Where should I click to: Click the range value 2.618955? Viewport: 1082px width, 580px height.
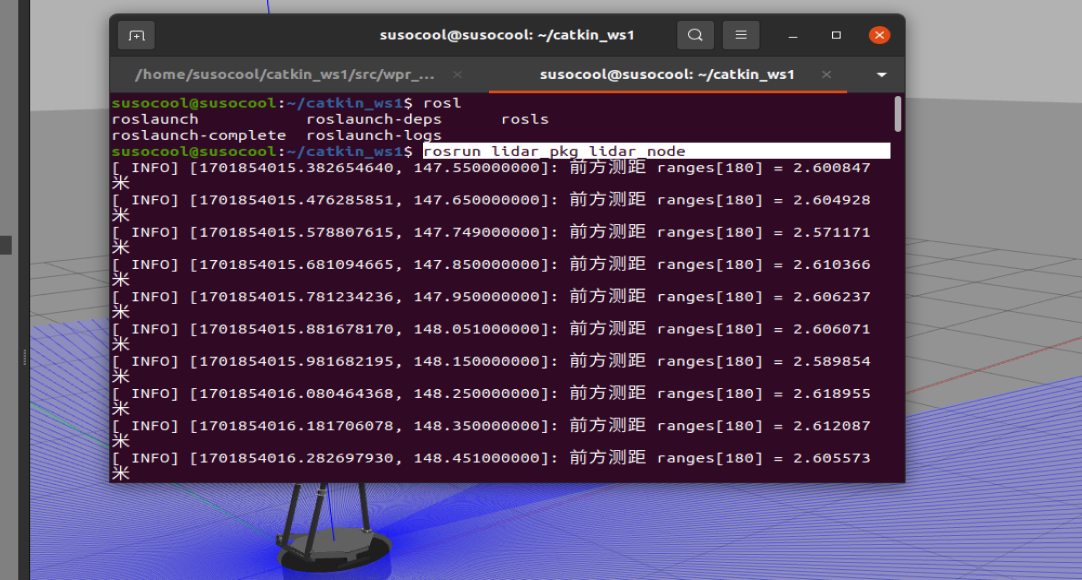pyautogui.click(x=832, y=394)
